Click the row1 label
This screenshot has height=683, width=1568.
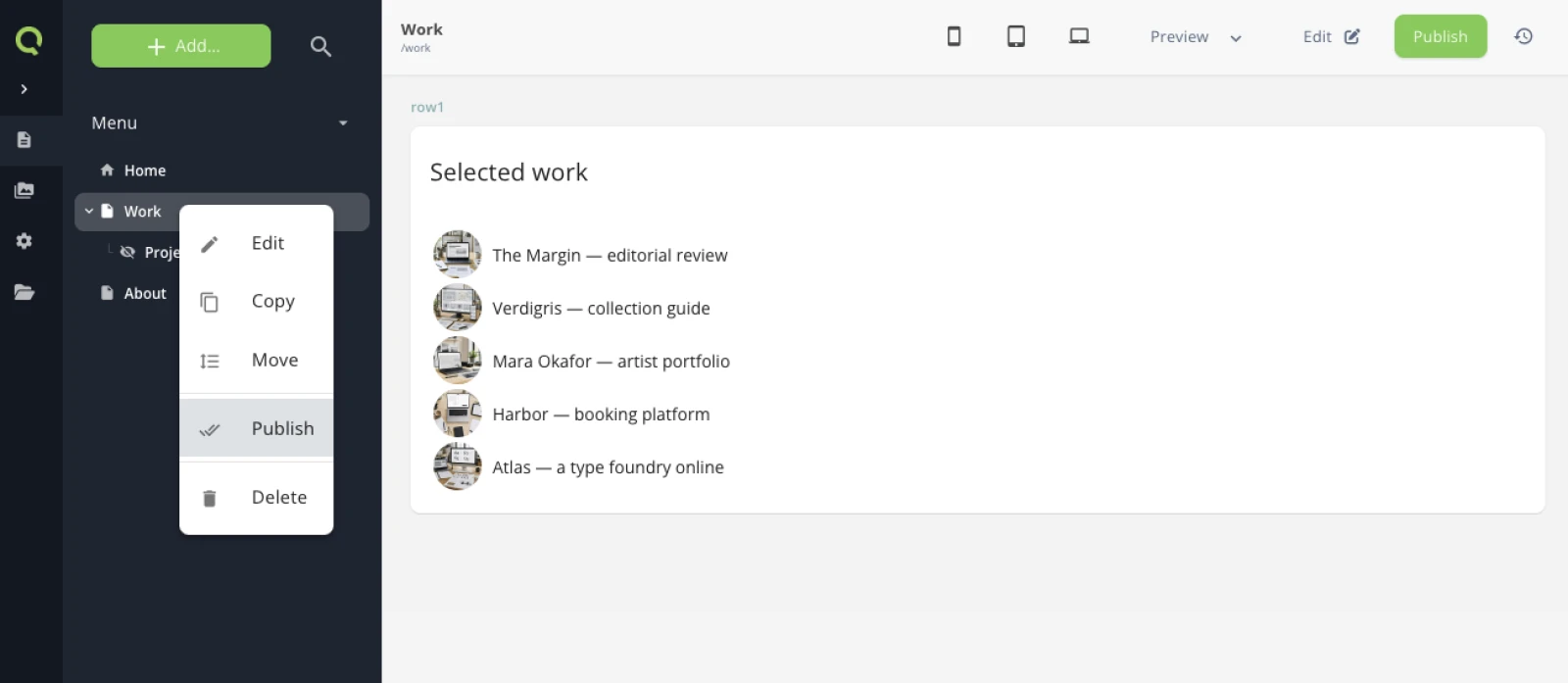point(427,108)
